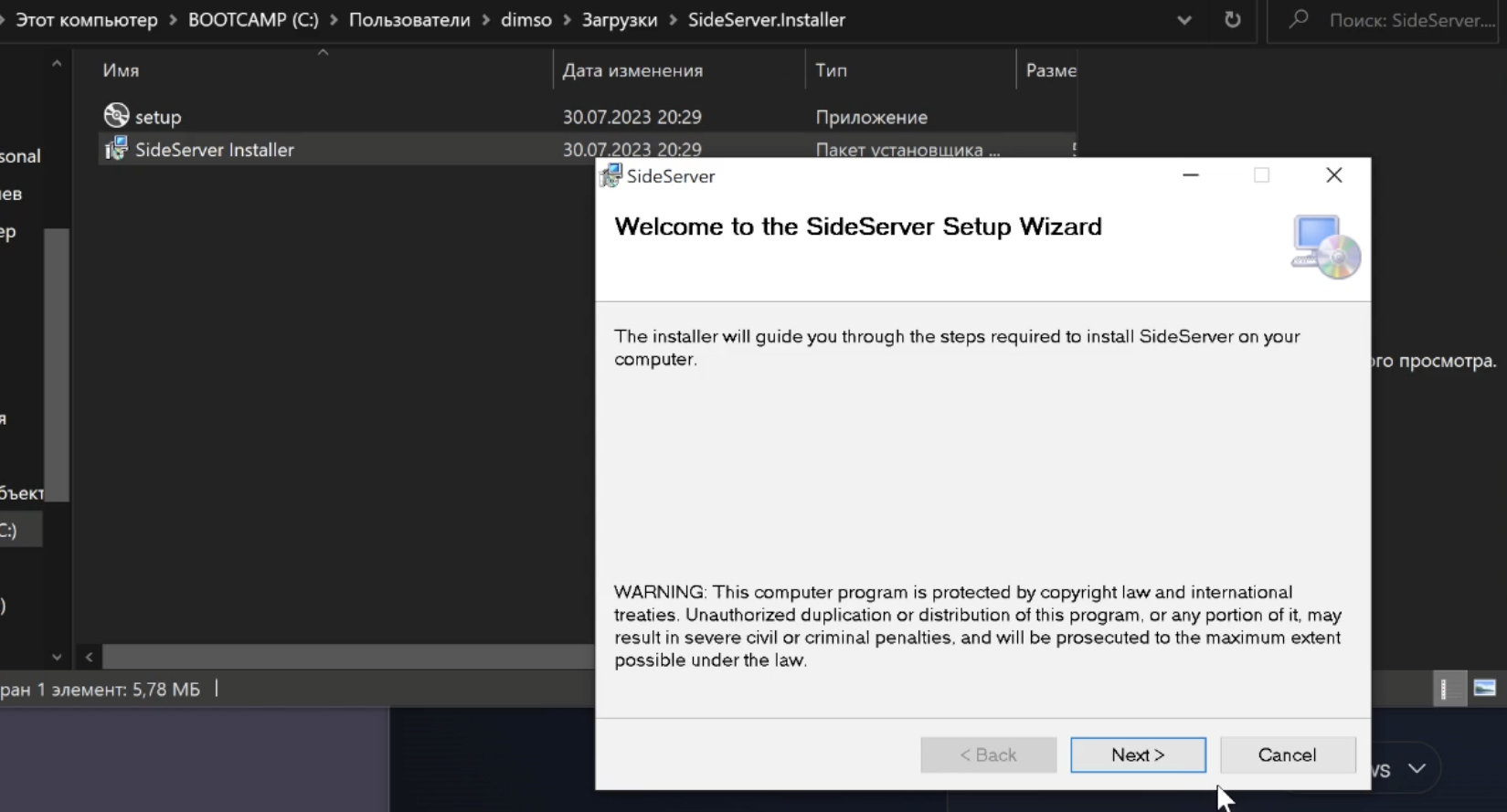Click Next in the SideServer Setup Wizard
Screen dimensions: 1507x812
[1138, 754]
